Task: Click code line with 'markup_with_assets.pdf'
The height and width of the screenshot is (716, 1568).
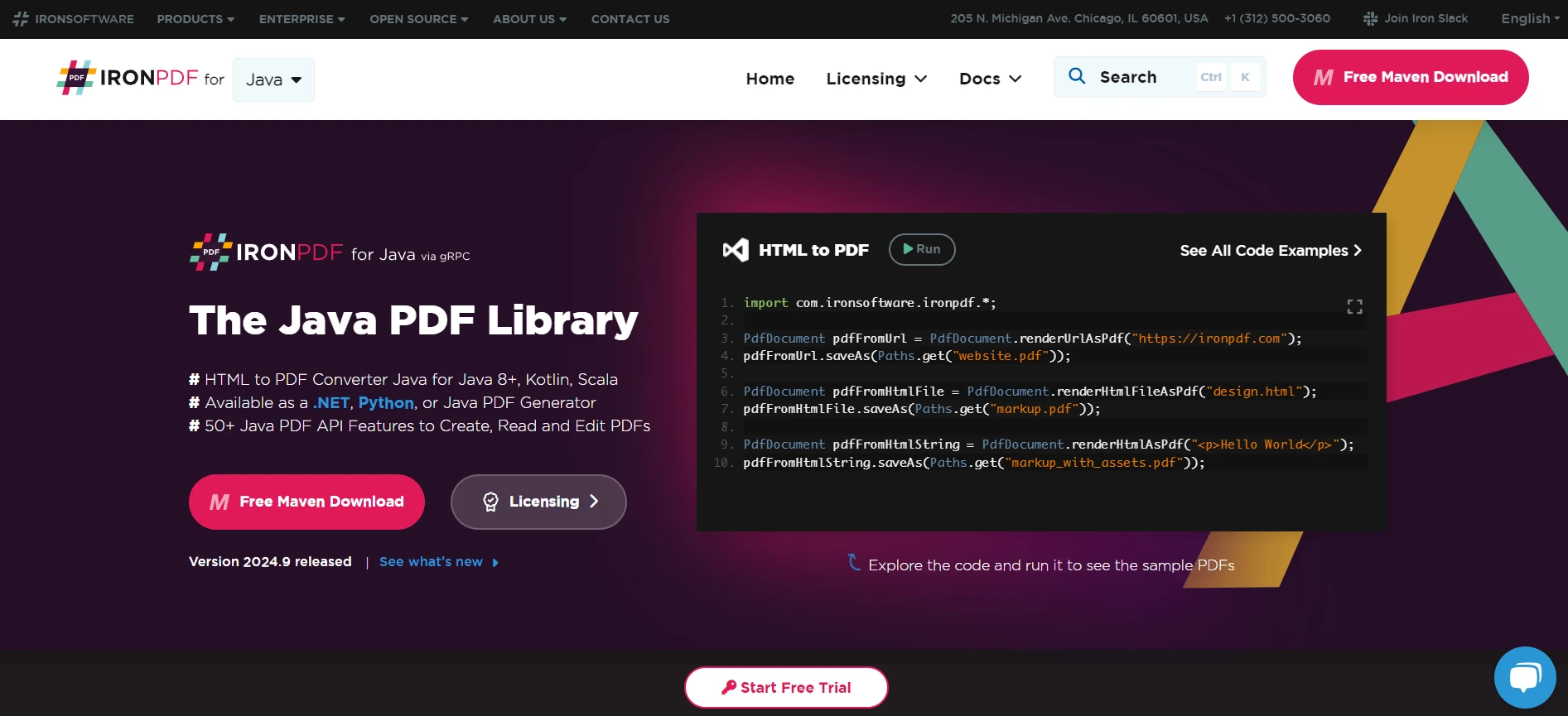Action: (974, 463)
